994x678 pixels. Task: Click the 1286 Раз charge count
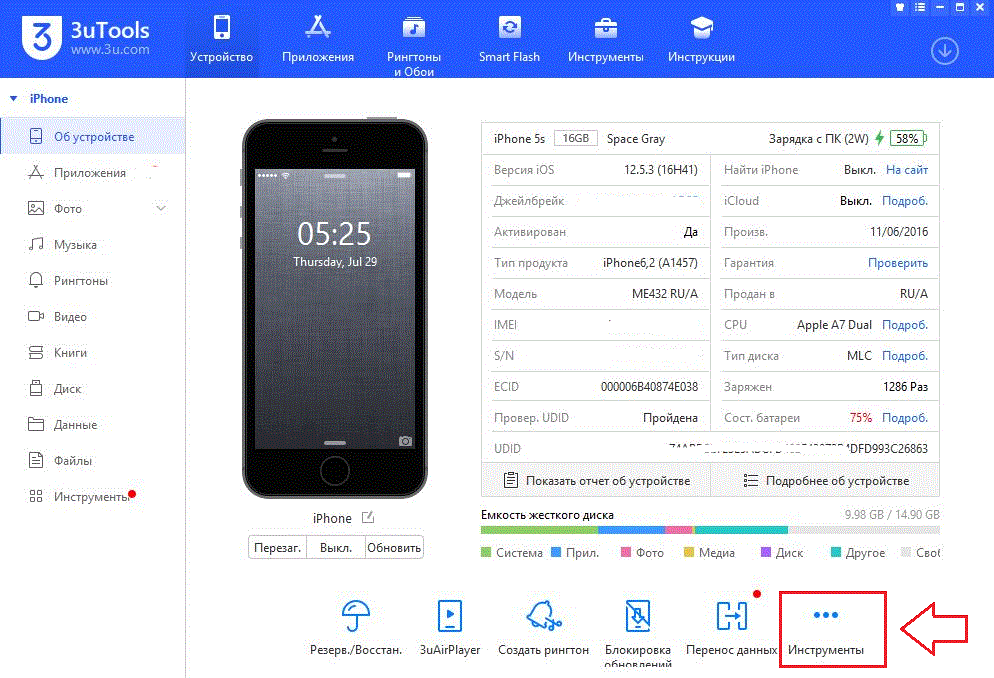905,387
